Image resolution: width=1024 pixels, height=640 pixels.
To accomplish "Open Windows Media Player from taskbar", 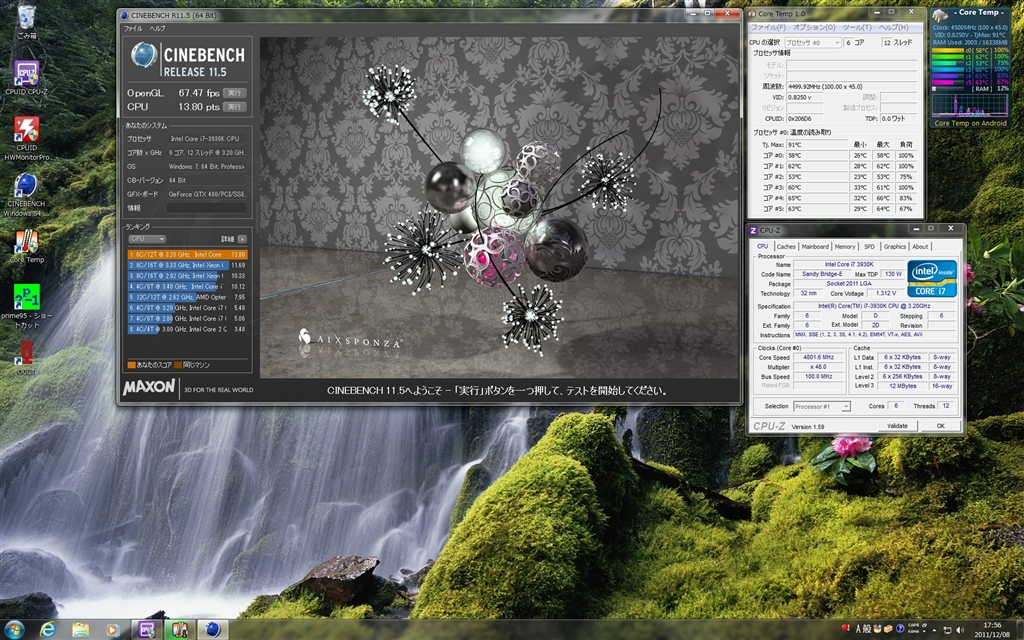I will pos(113,628).
